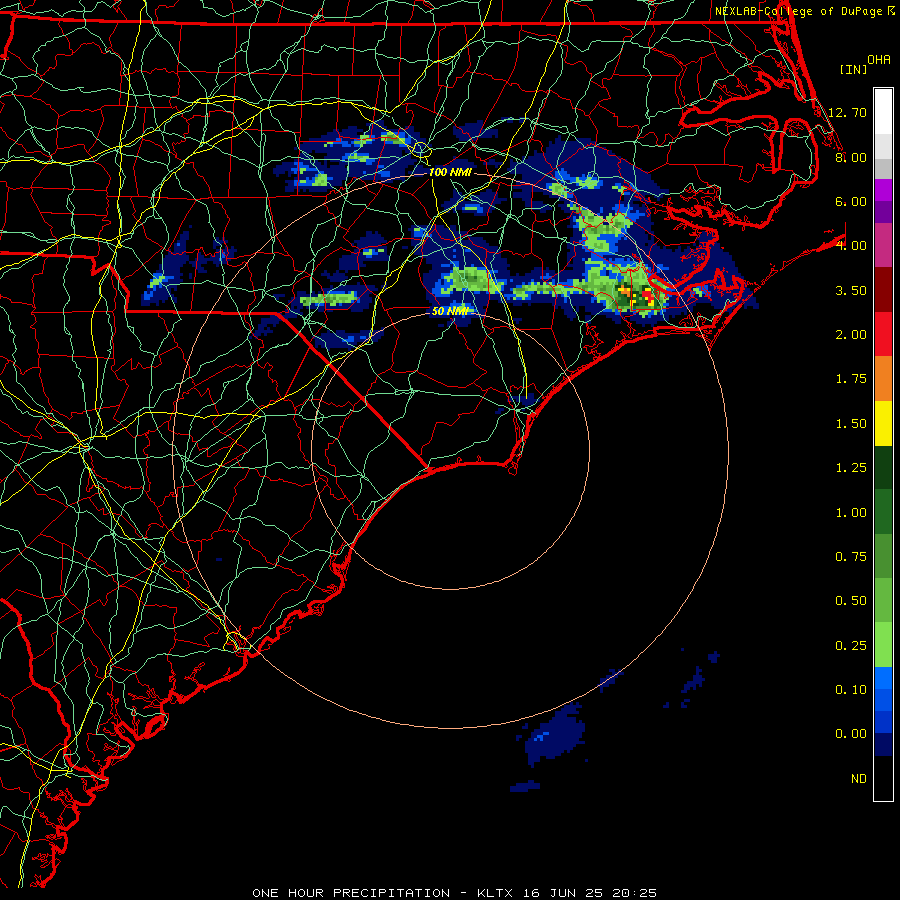Click the '[IN]' units label
Viewport: 900px width, 900px height.
pyautogui.click(x=853, y=69)
